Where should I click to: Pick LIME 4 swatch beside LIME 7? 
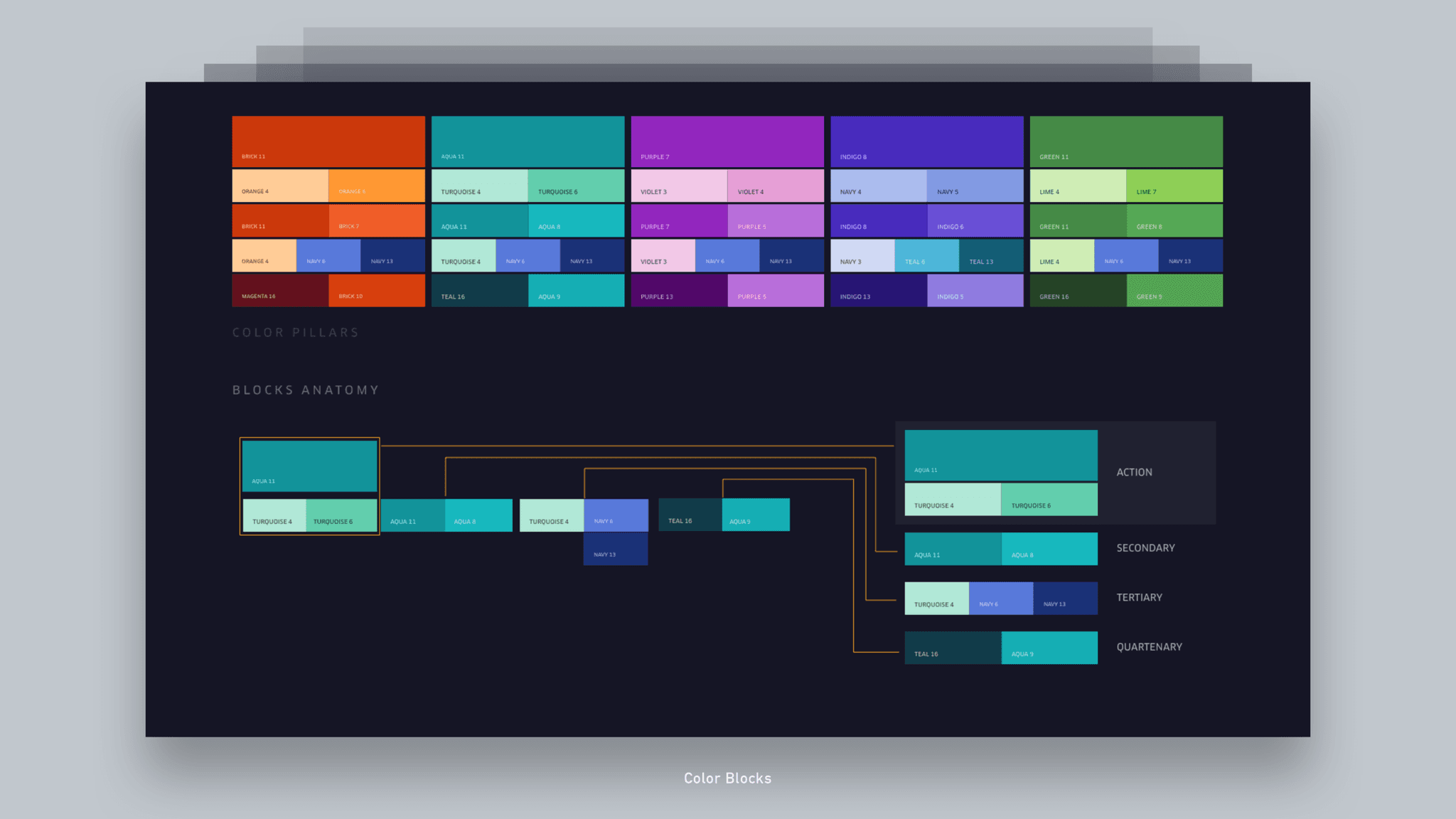[1078, 186]
